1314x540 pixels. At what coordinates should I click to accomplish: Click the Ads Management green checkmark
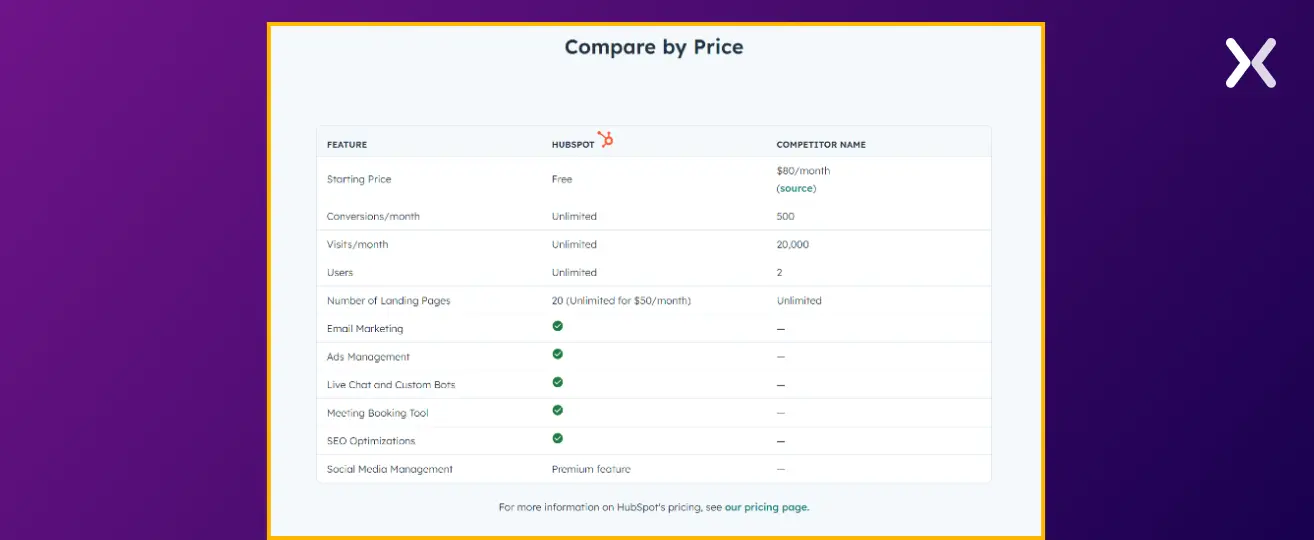point(558,354)
